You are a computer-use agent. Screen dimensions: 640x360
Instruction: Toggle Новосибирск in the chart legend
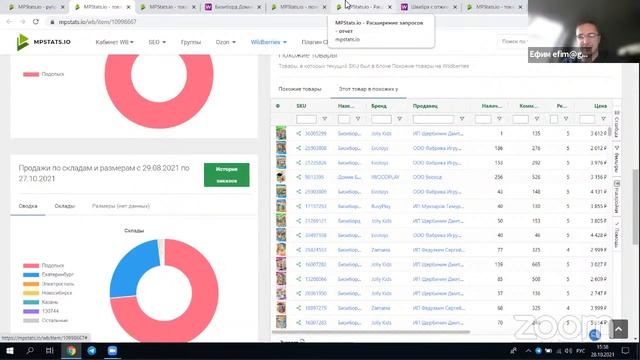click(47, 293)
